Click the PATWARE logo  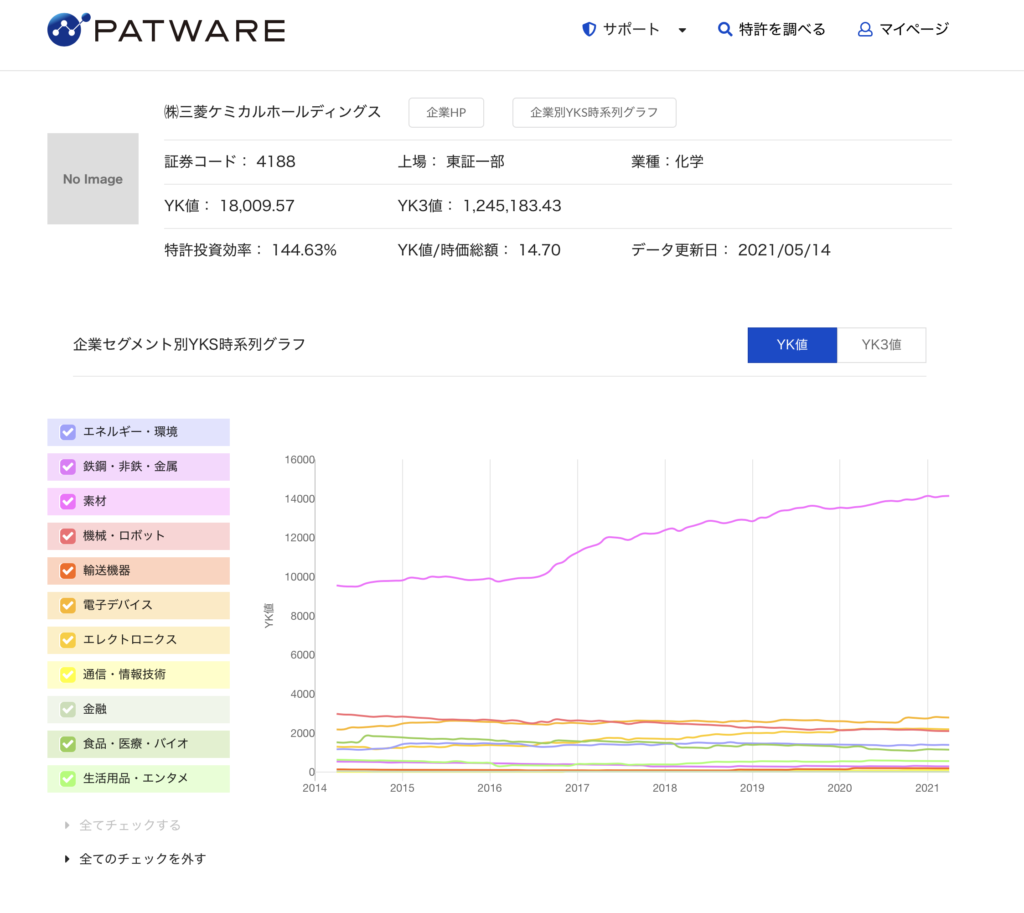pyautogui.click(x=167, y=30)
